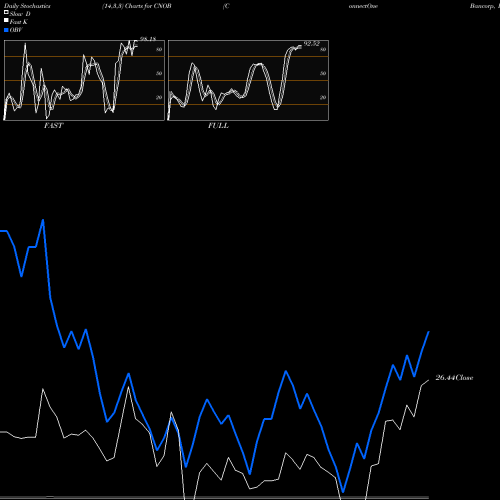Click the 'Bancorp' text at top right

pyautogui.click(x=482, y=6)
